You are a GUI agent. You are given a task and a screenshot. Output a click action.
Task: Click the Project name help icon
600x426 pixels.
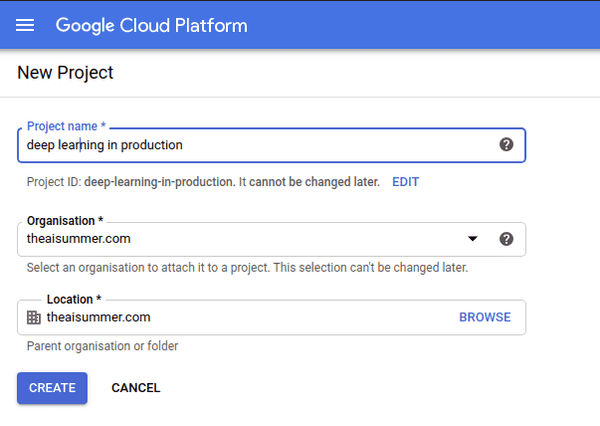tap(506, 144)
